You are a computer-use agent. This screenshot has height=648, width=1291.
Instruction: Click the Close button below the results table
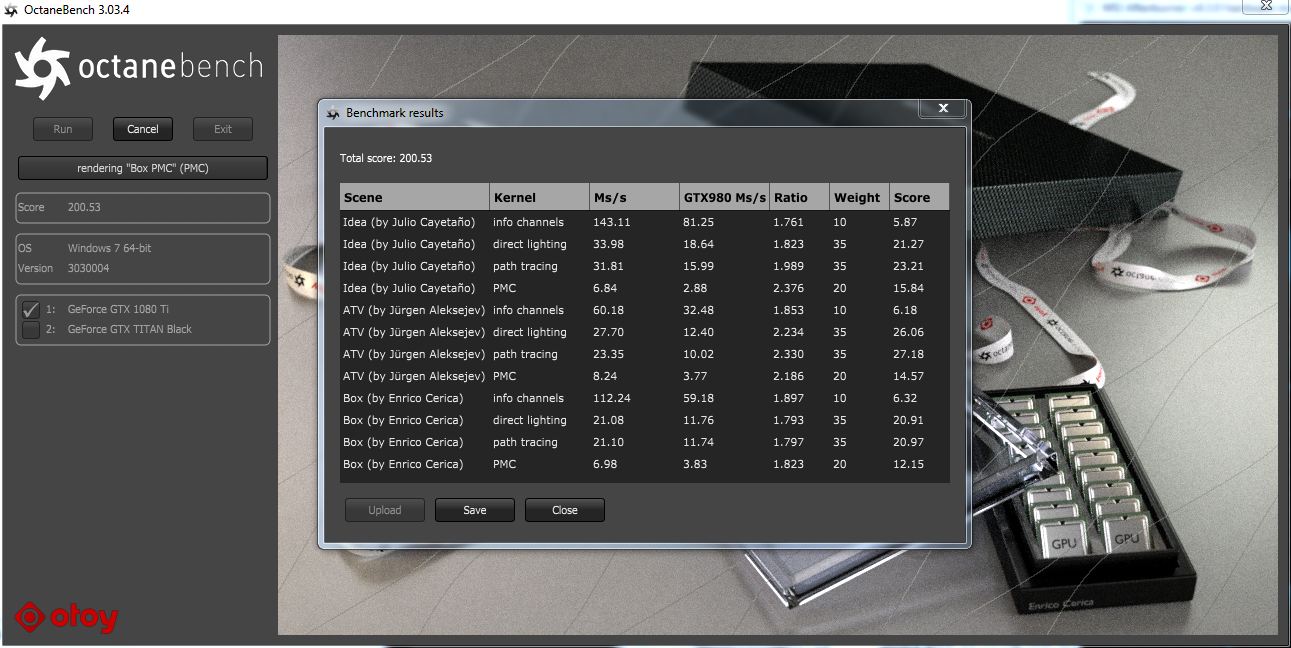click(565, 510)
